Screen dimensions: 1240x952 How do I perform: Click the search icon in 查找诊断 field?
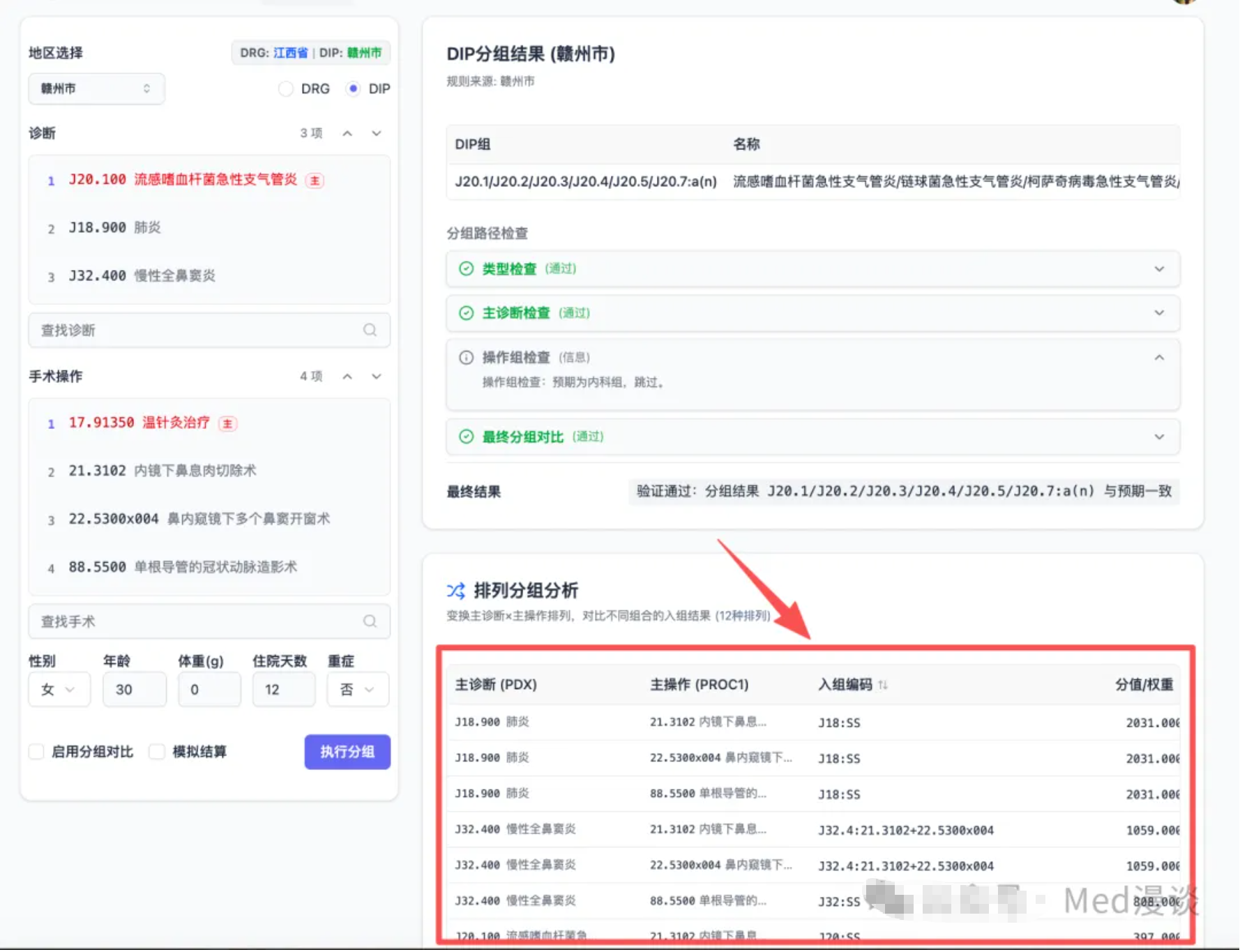pyautogui.click(x=370, y=330)
